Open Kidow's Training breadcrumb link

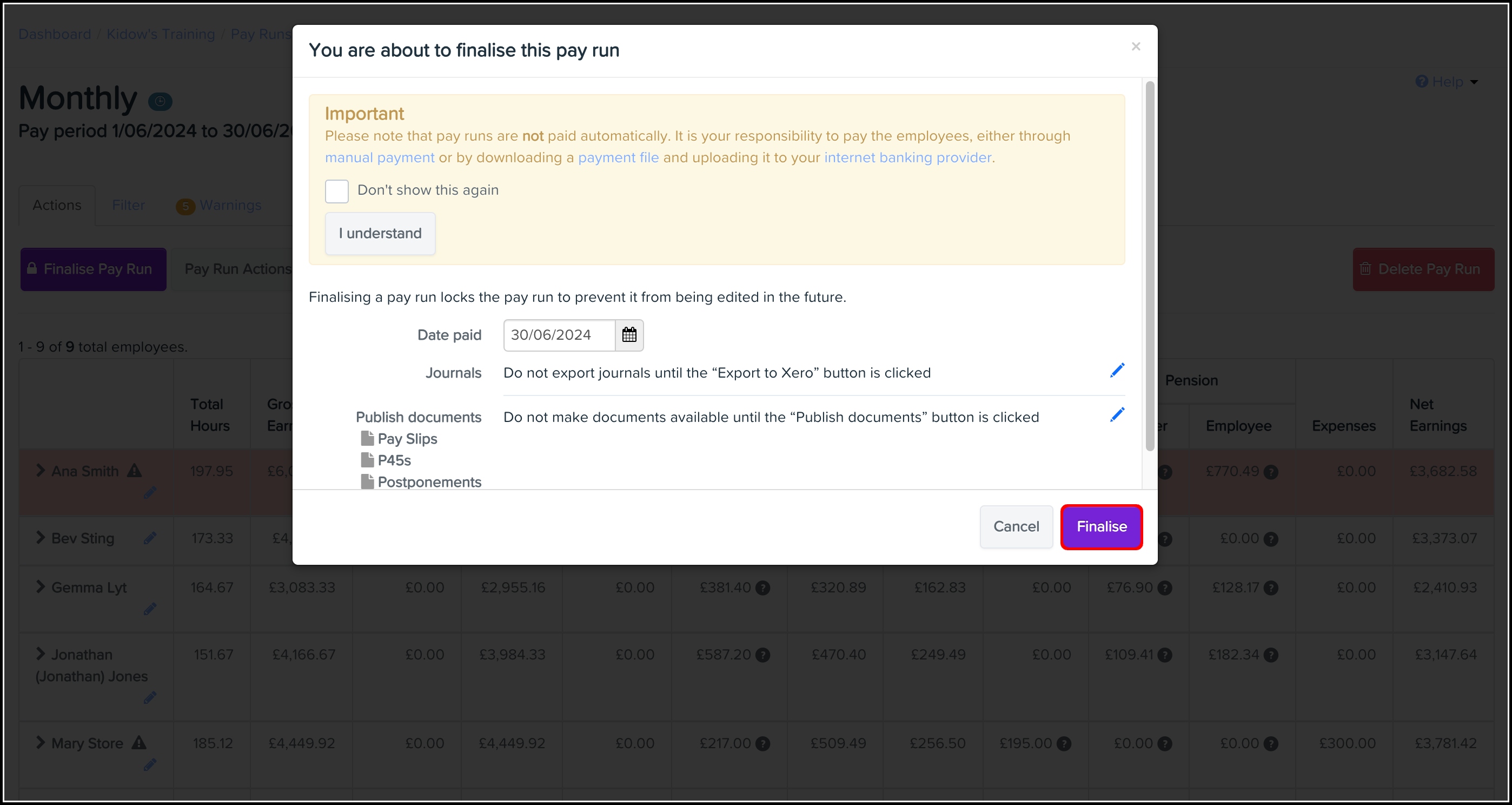click(161, 34)
